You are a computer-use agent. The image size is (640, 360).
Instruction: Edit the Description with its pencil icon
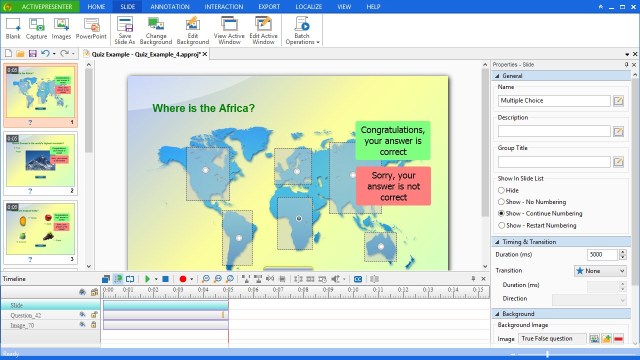[x=618, y=131]
